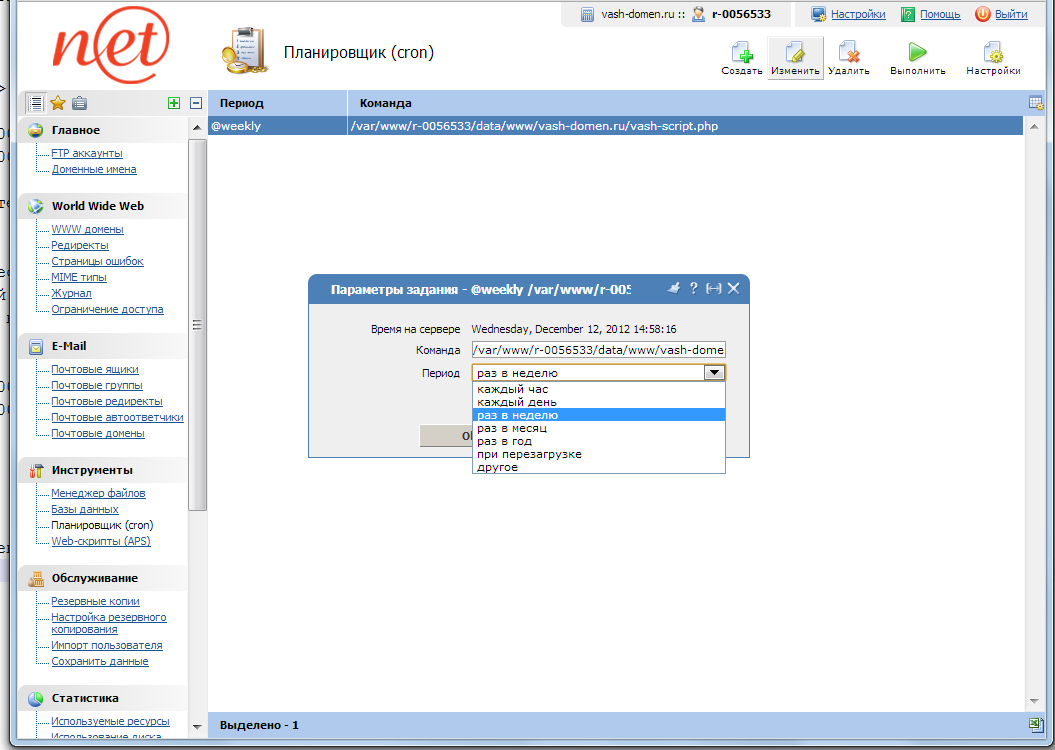Expand sidebar sections with the green plus
Viewport: 1055px width, 750px height.
point(174,102)
